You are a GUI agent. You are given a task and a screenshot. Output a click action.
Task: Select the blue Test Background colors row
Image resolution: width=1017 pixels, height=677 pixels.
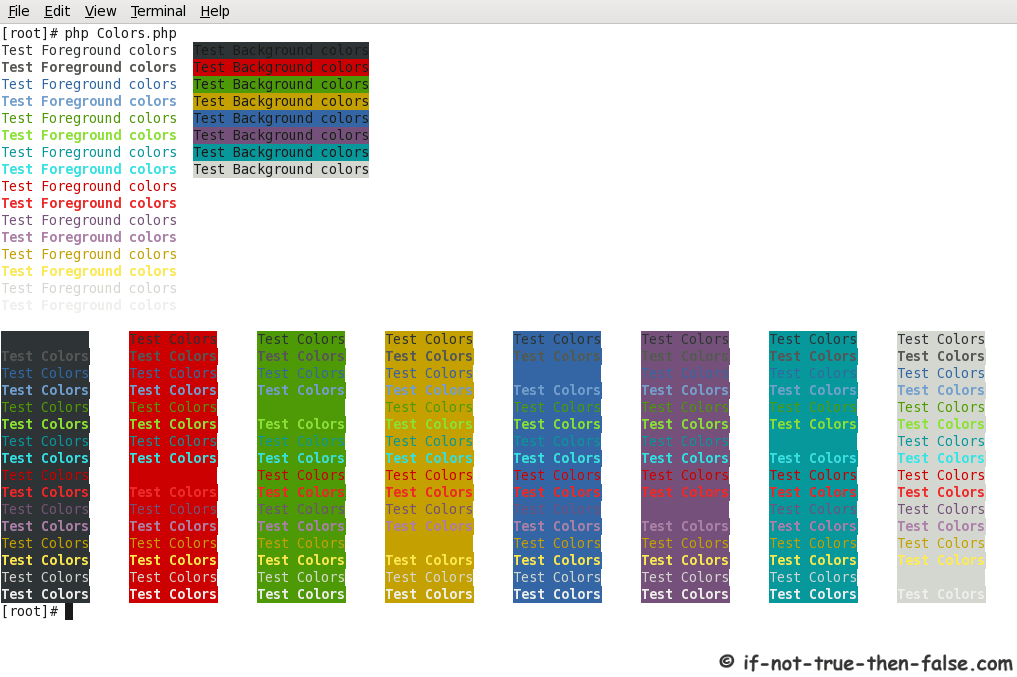(x=281, y=118)
